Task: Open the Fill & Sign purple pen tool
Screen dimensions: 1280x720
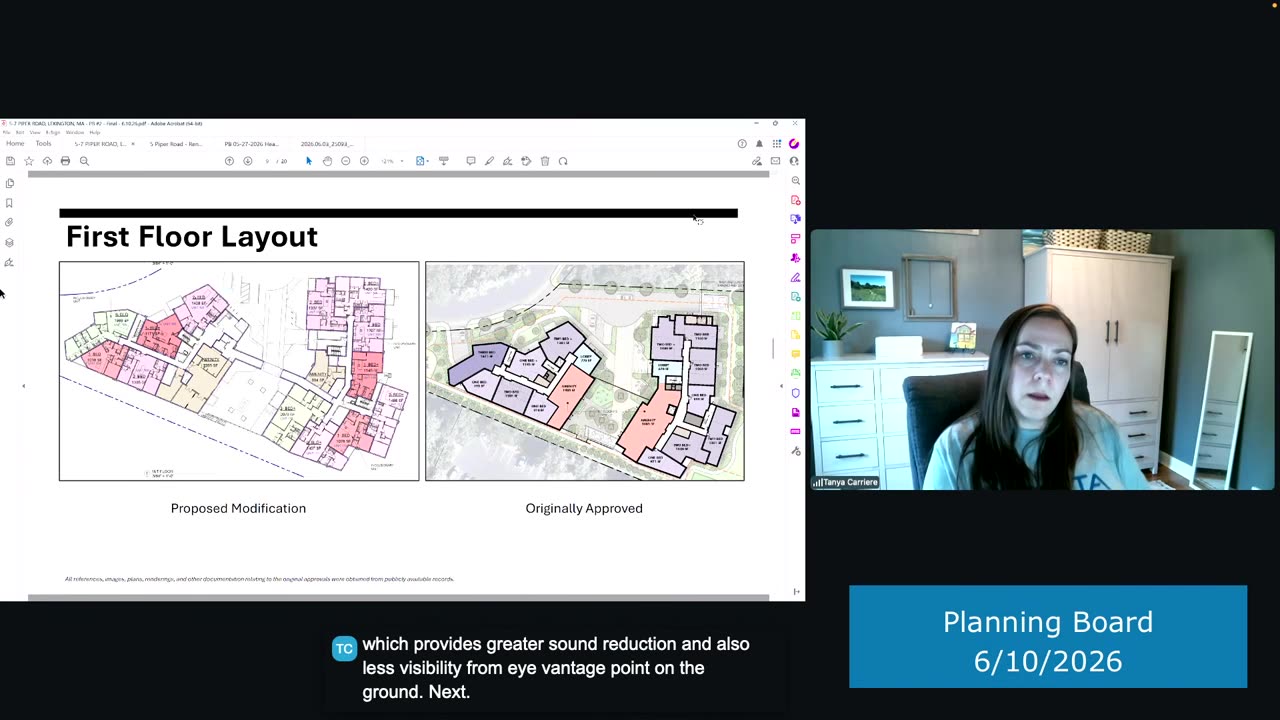Action: pyautogui.click(x=796, y=278)
